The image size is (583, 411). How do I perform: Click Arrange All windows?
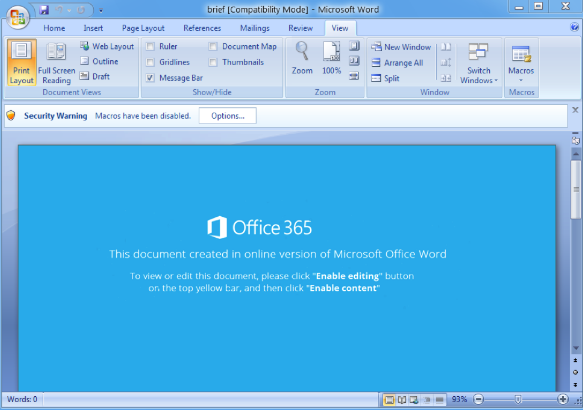tap(397, 63)
